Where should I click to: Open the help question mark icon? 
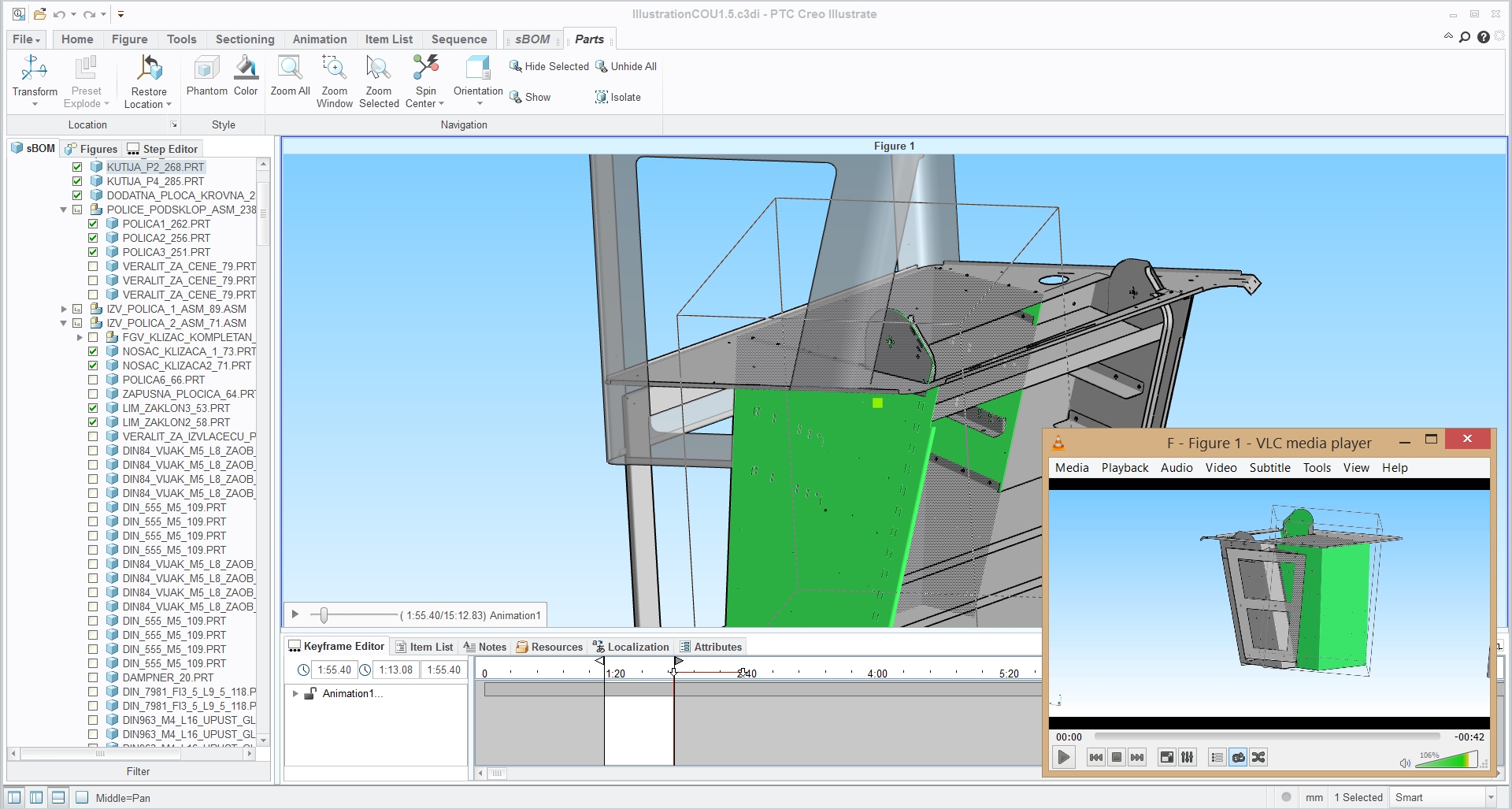1484,37
